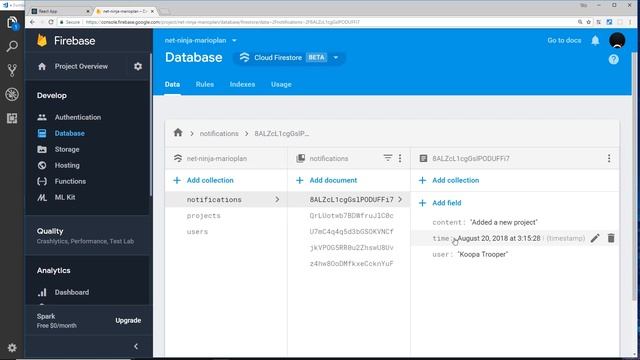Viewport: 640px width, 360px height.
Task: Open Hosting section
Action: [67, 165]
